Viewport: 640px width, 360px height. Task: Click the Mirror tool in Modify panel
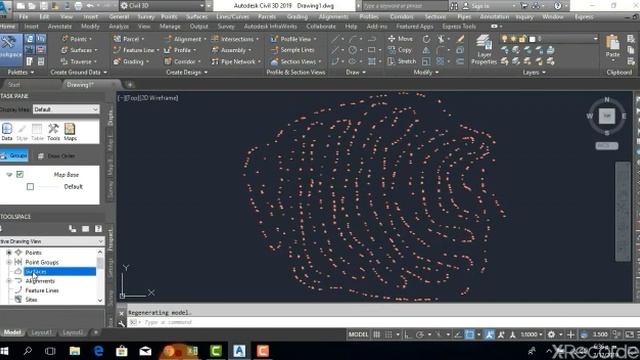[x=426, y=50]
